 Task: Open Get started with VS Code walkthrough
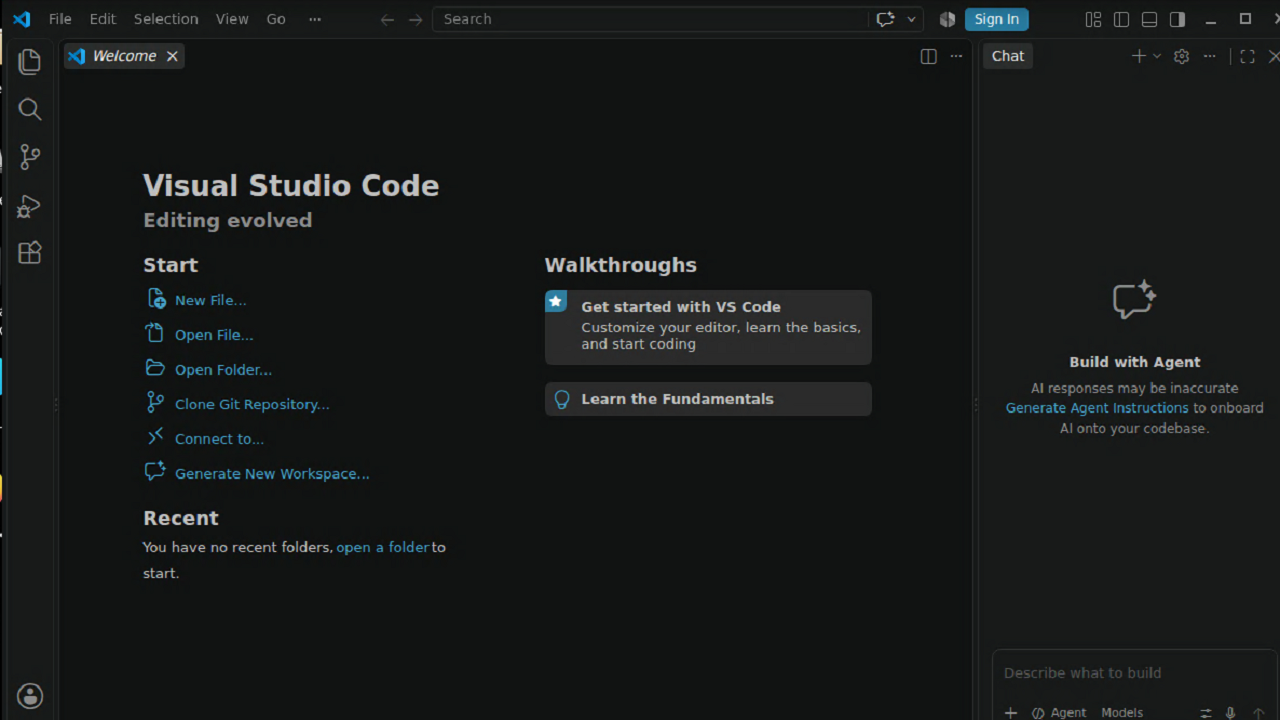pos(708,327)
